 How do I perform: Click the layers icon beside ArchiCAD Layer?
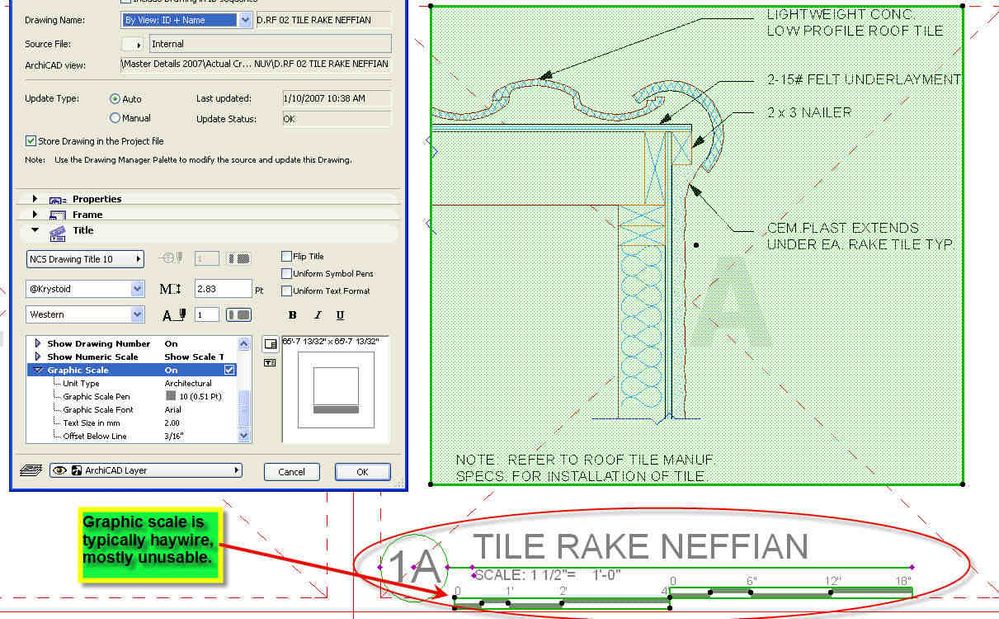point(31,471)
